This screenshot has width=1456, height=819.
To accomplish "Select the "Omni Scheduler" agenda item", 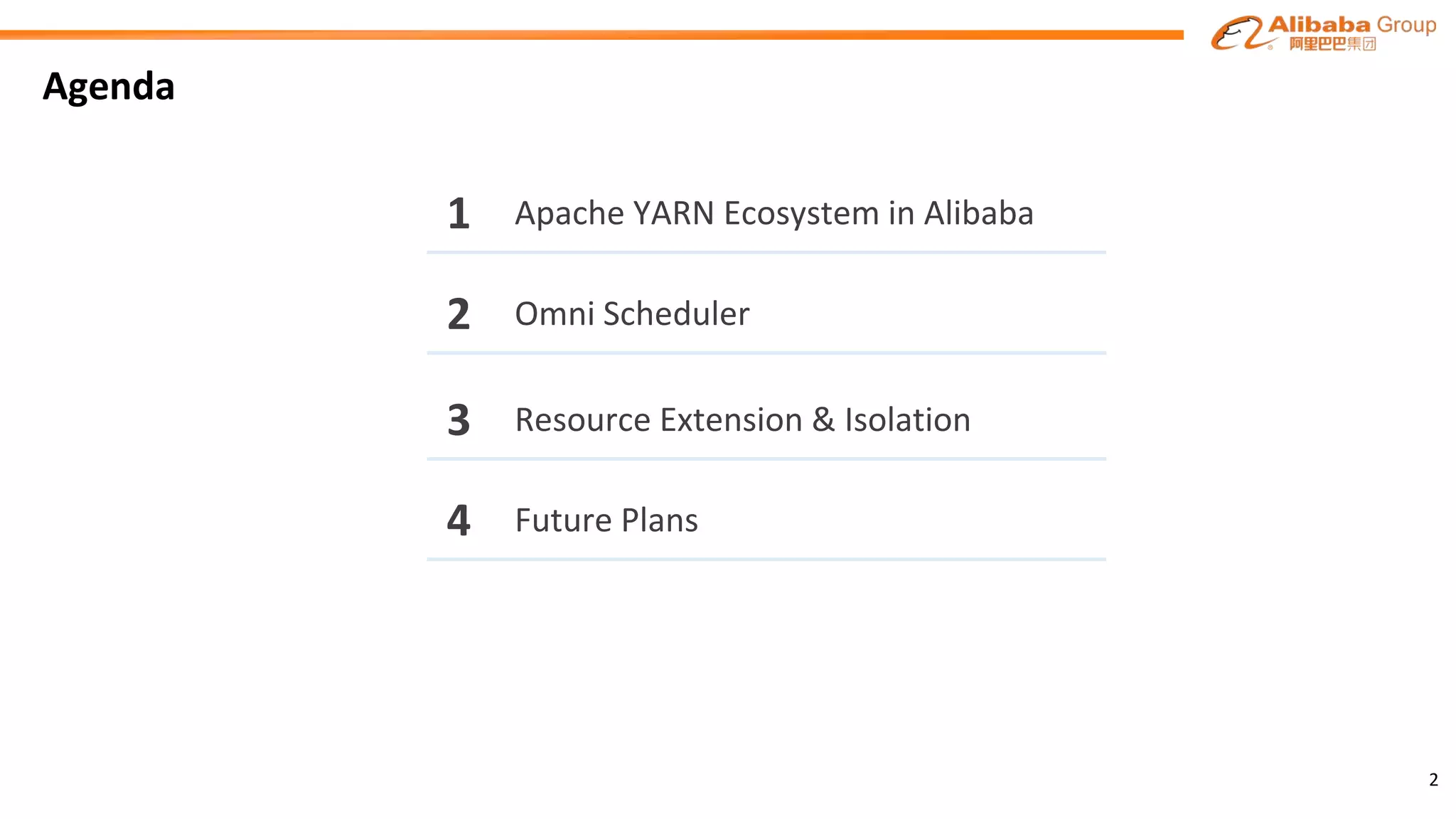I will point(632,314).
